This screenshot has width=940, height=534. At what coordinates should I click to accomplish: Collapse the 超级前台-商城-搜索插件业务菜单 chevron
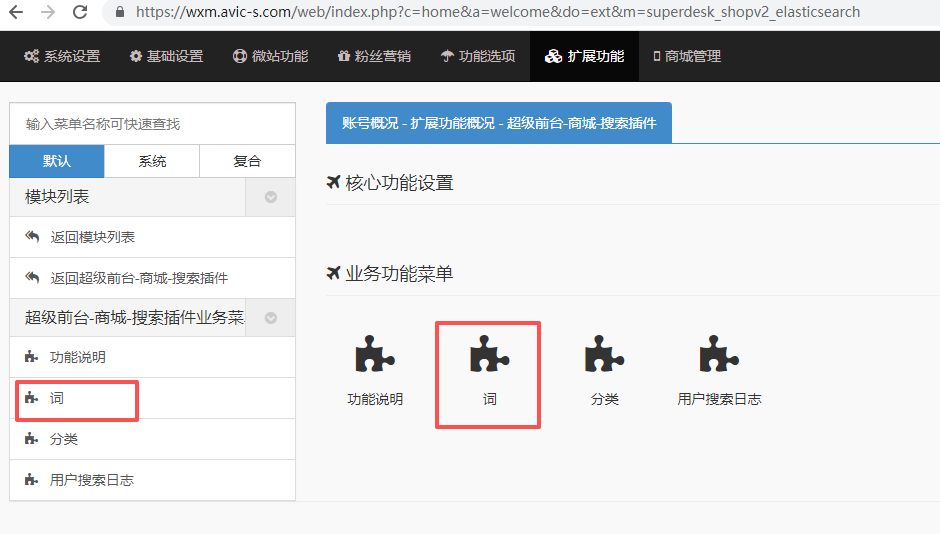(x=270, y=318)
